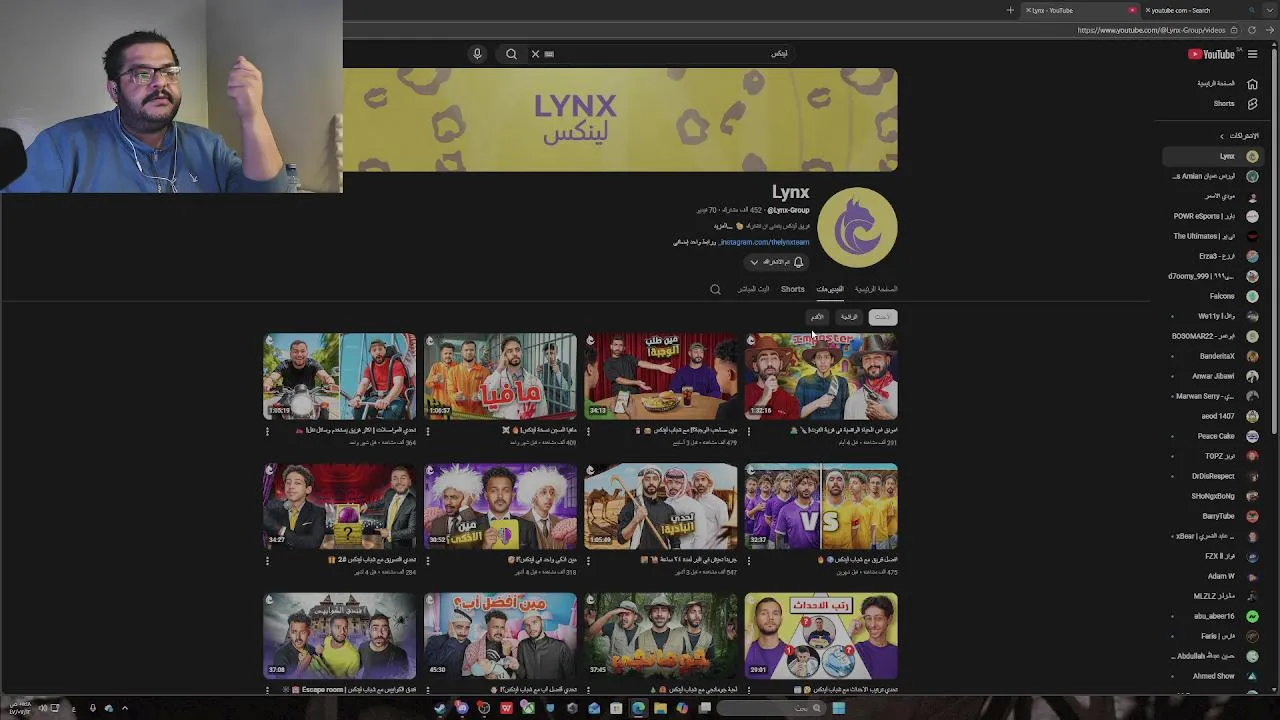The image size is (1280, 720).
Task: Open the Lynx channel profile picture
Action: click(x=857, y=227)
